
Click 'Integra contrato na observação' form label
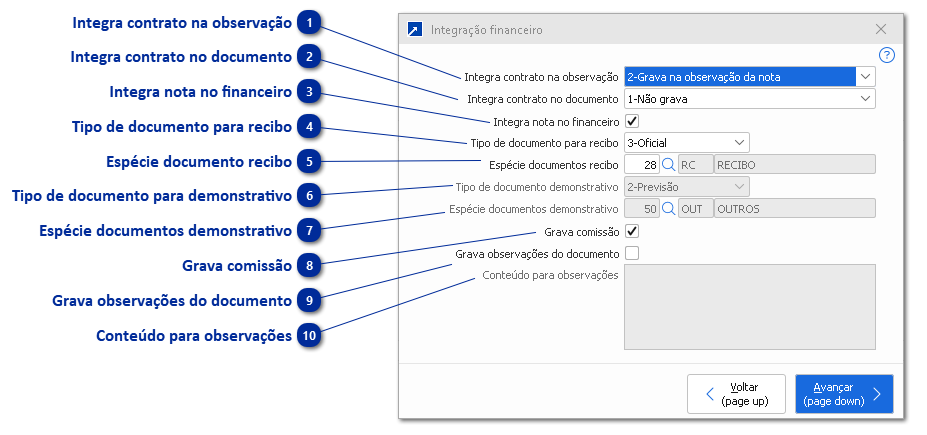[542, 77]
